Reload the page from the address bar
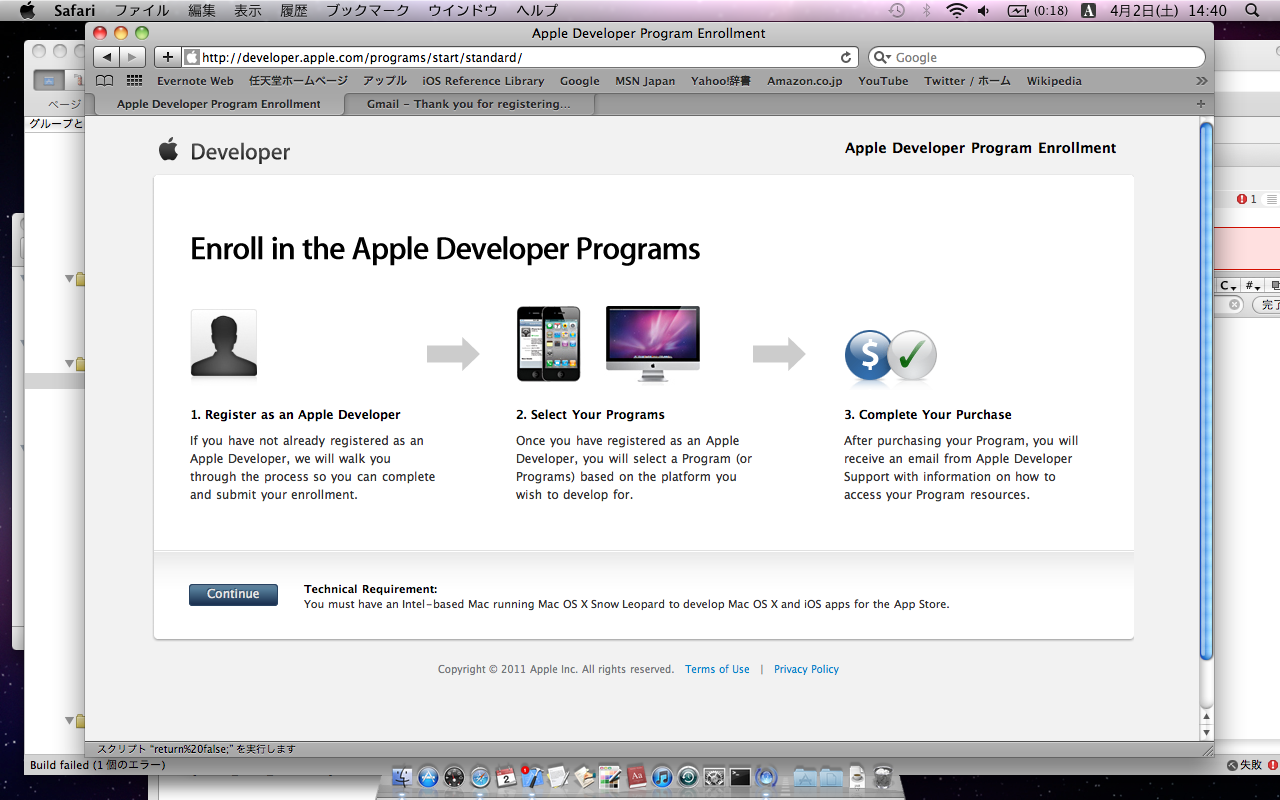 (x=846, y=57)
